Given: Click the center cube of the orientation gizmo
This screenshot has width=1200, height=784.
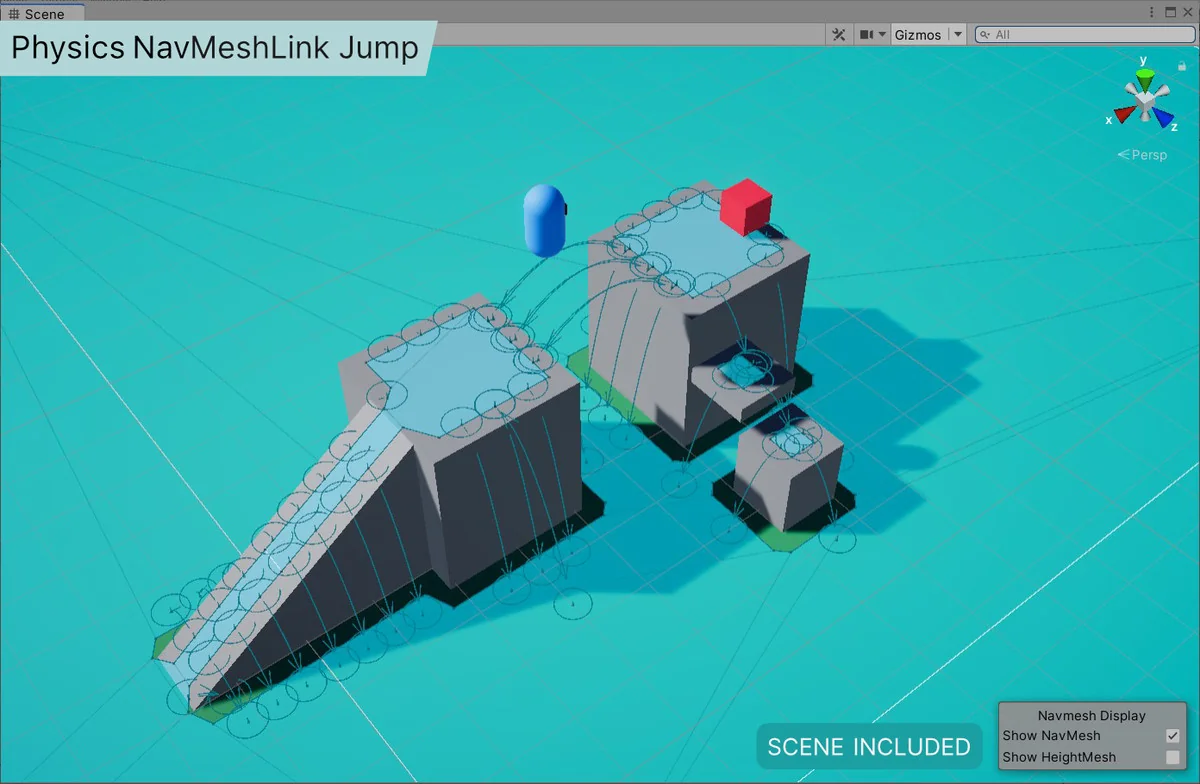Looking at the screenshot, I should click(x=1143, y=97).
